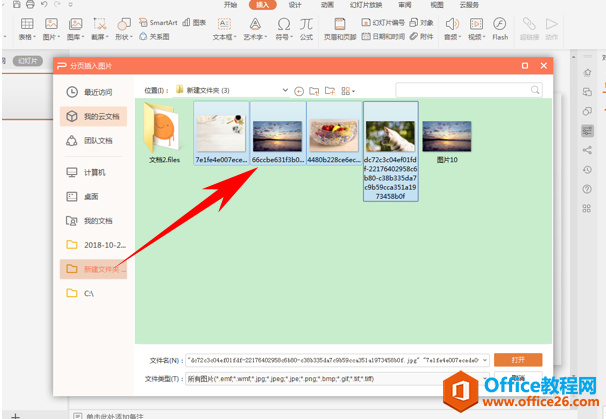Screen dimensions: 606x419
Task: Select 我的云文档 in dialog sidebar
Action: (93, 116)
